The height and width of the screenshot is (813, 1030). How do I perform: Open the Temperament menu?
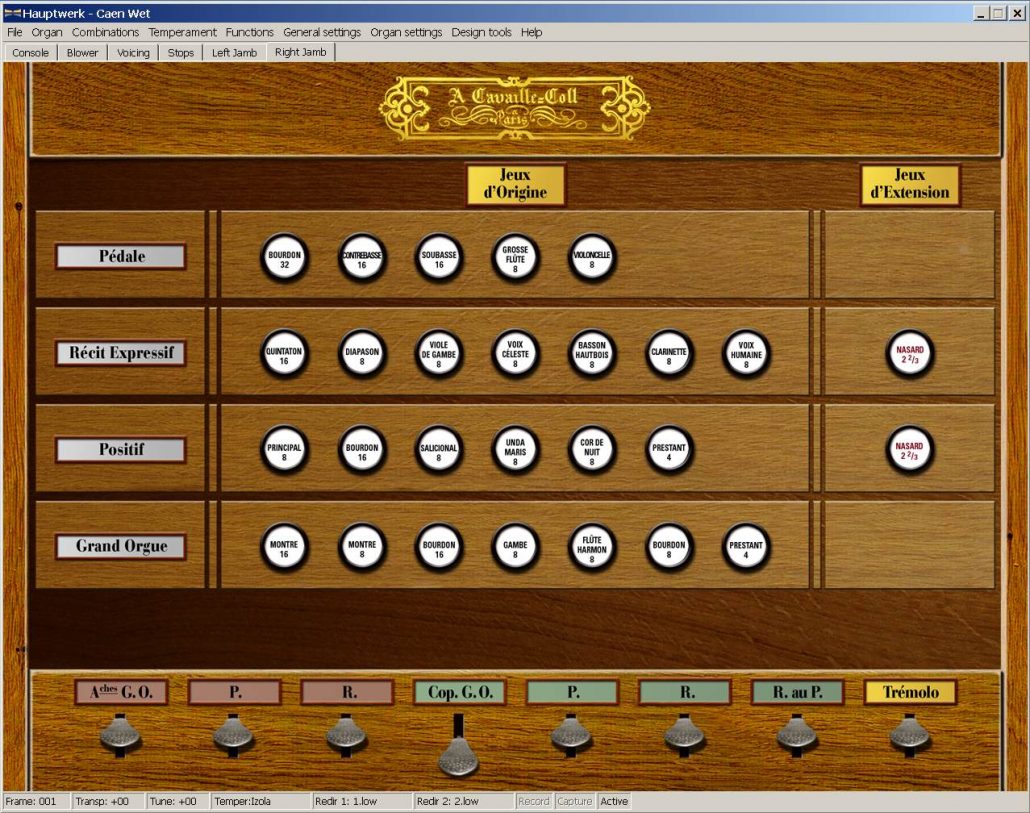pyautogui.click(x=182, y=32)
